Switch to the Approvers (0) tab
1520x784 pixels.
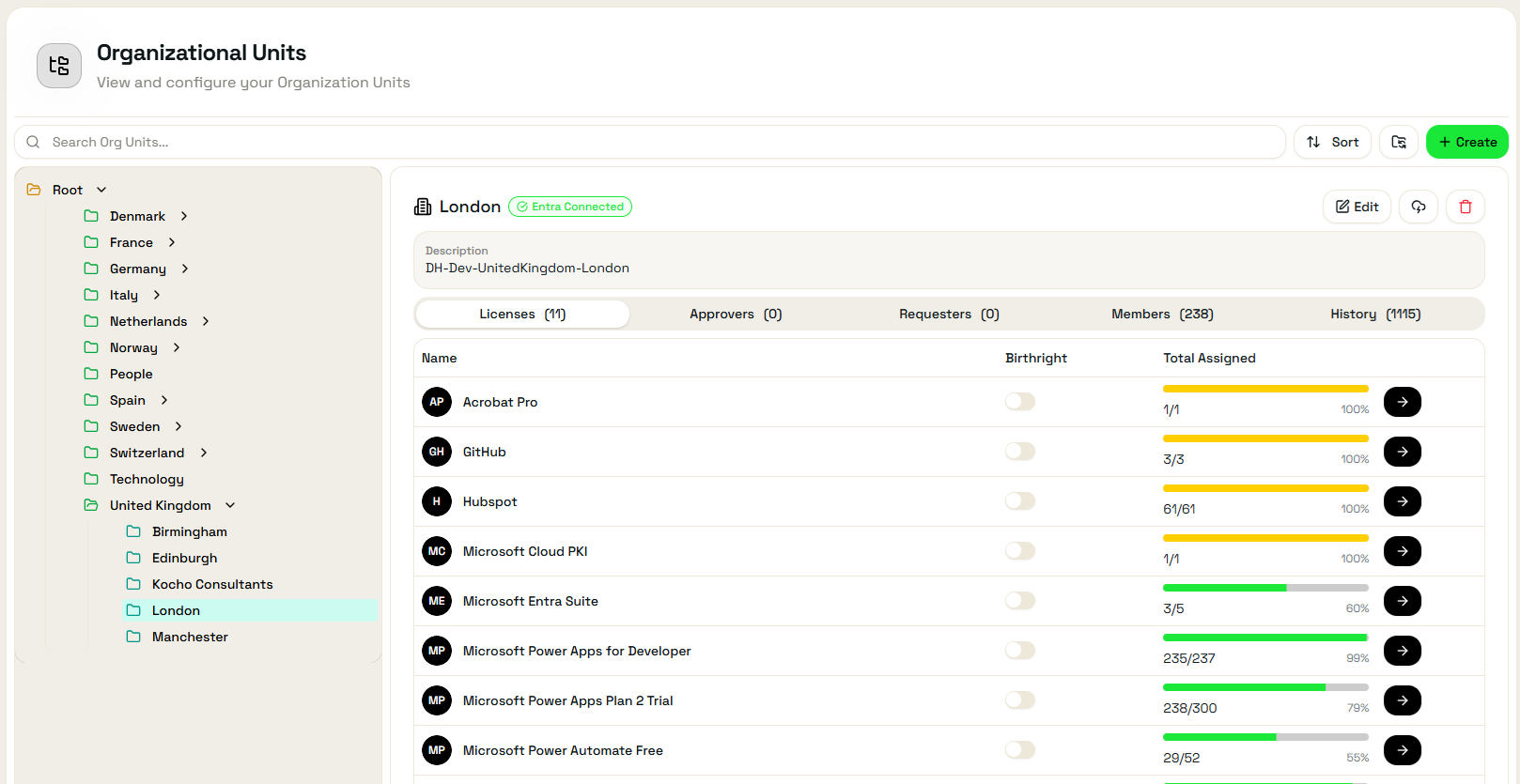point(736,315)
